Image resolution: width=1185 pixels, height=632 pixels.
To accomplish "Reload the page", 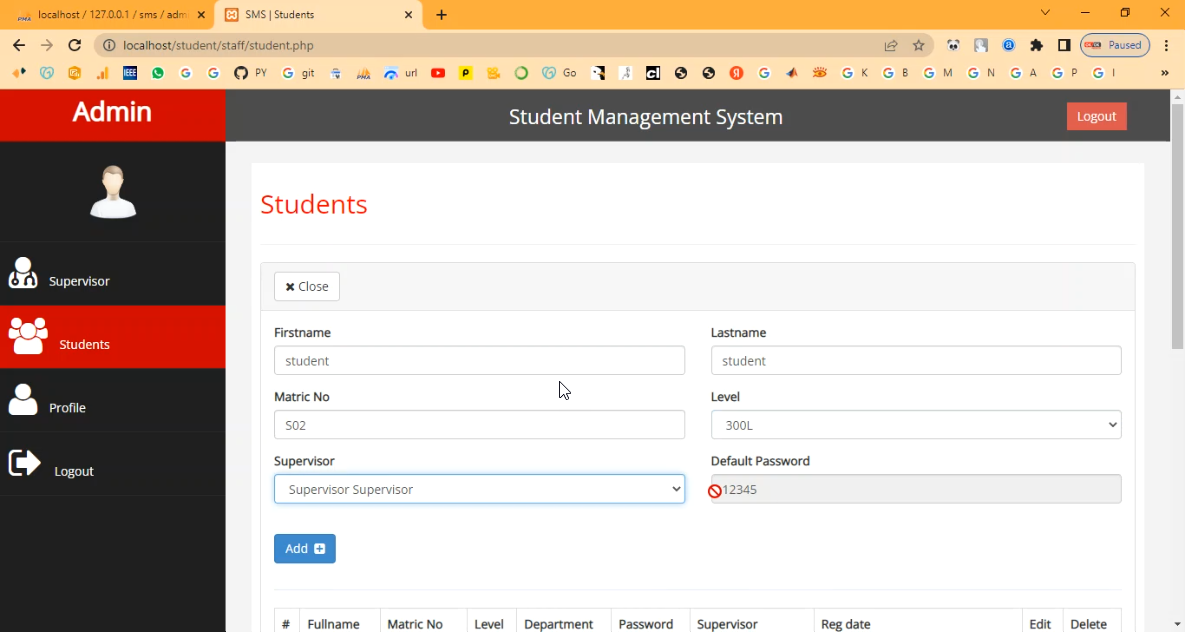I will [x=74, y=45].
